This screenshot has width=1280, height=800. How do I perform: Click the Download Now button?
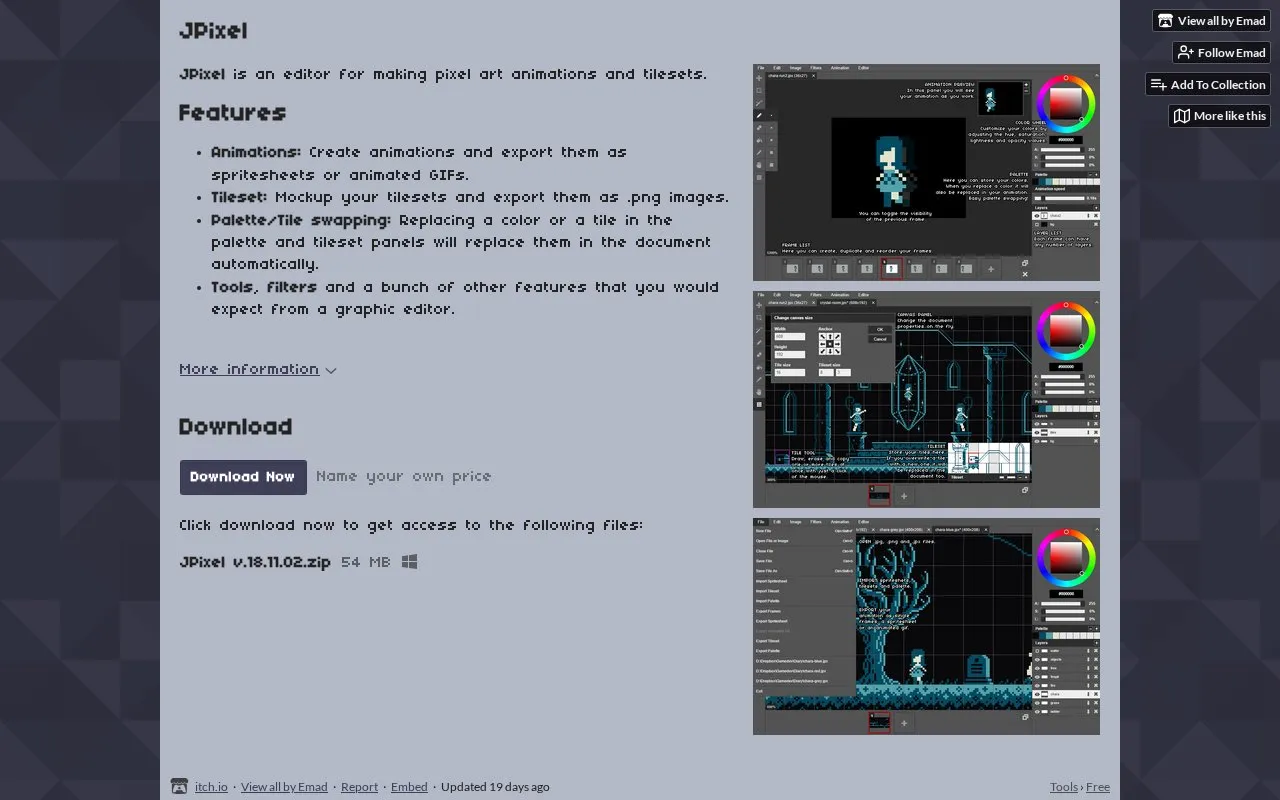point(243,477)
